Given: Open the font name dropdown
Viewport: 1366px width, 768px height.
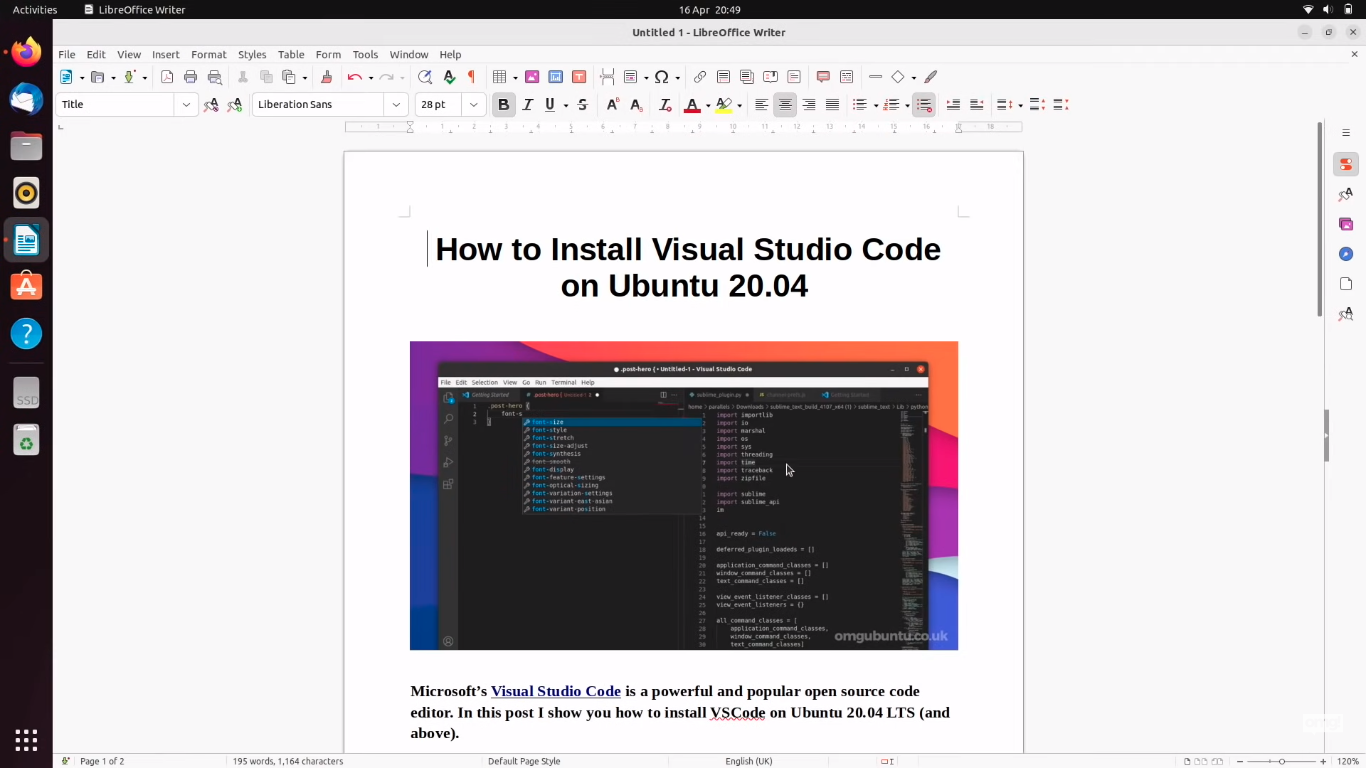Looking at the screenshot, I should (x=396, y=105).
